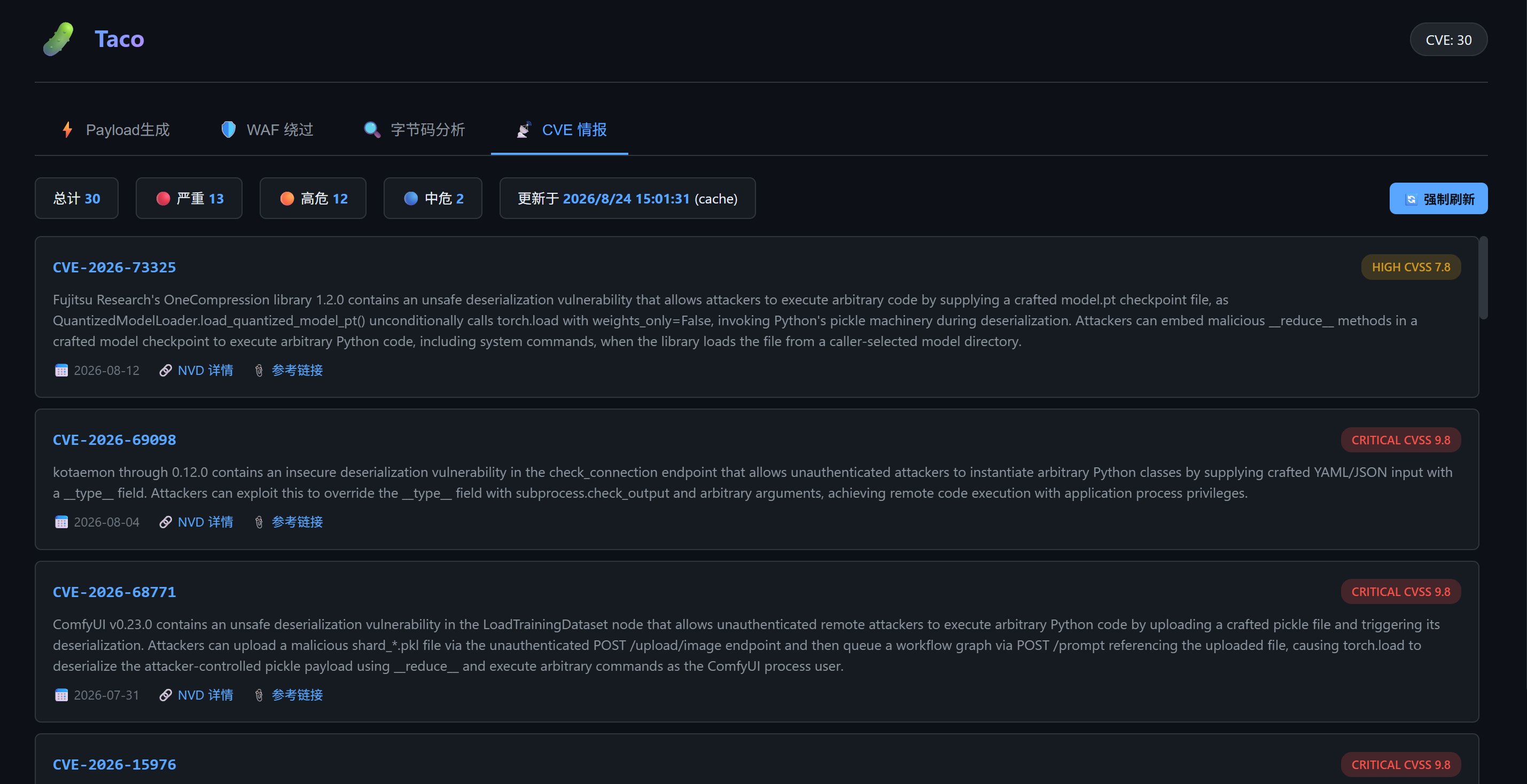Click paperclip icon in CVE-2026-68771 card

pyautogui.click(x=259, y=695)
